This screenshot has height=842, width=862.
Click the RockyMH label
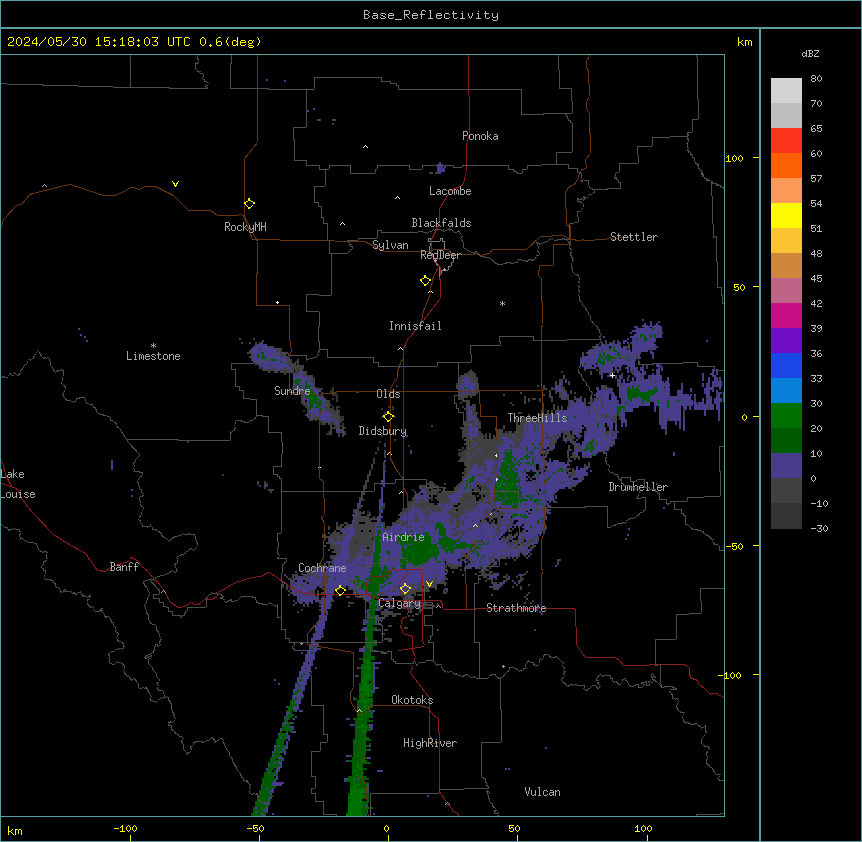245,227
